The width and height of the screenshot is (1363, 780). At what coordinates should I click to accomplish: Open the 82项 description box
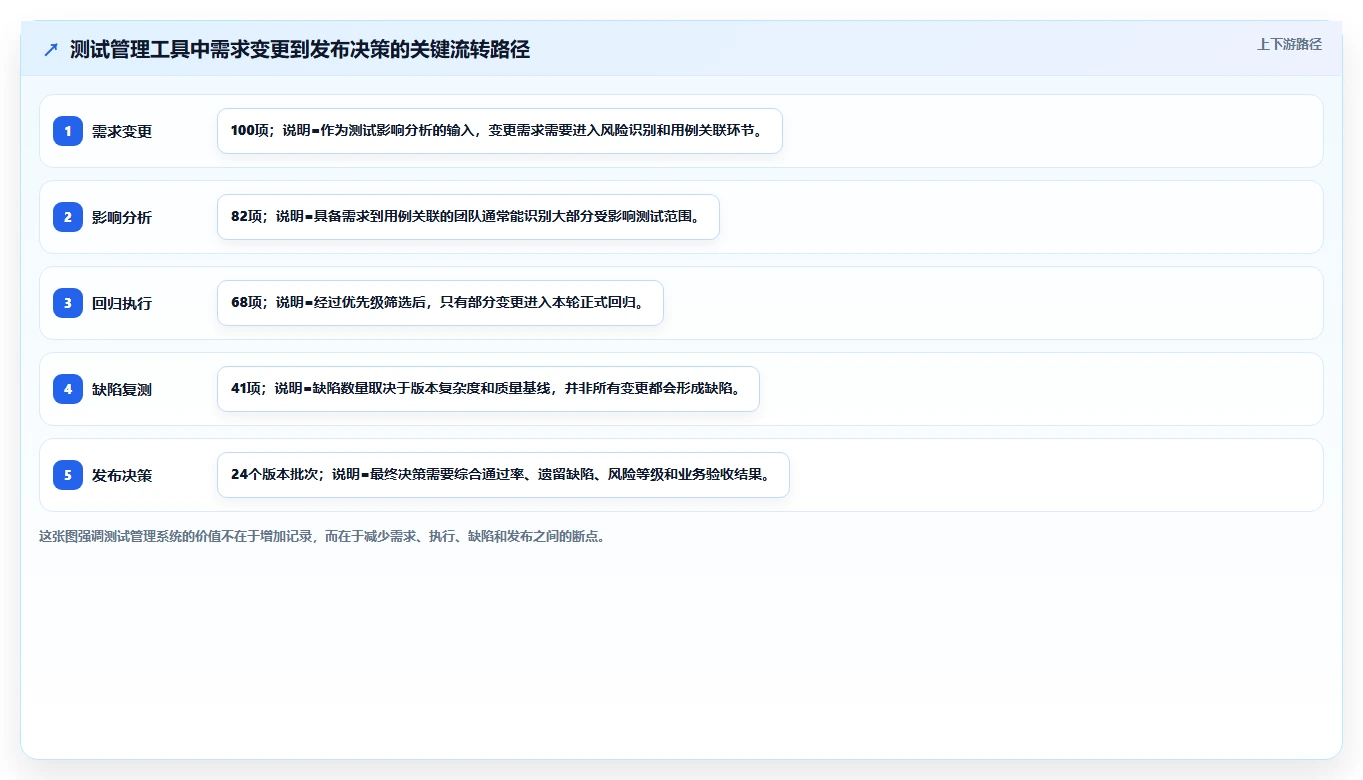(468, 217)
